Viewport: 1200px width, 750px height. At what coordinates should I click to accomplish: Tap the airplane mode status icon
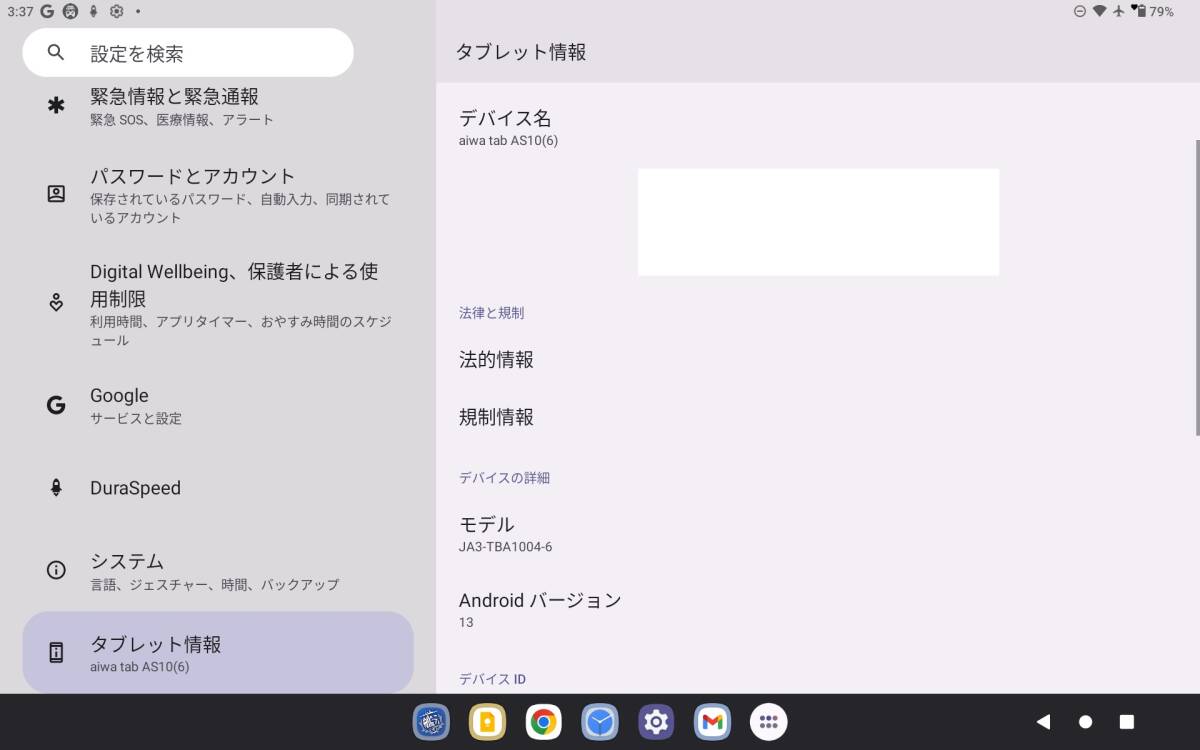point(1118,11)
